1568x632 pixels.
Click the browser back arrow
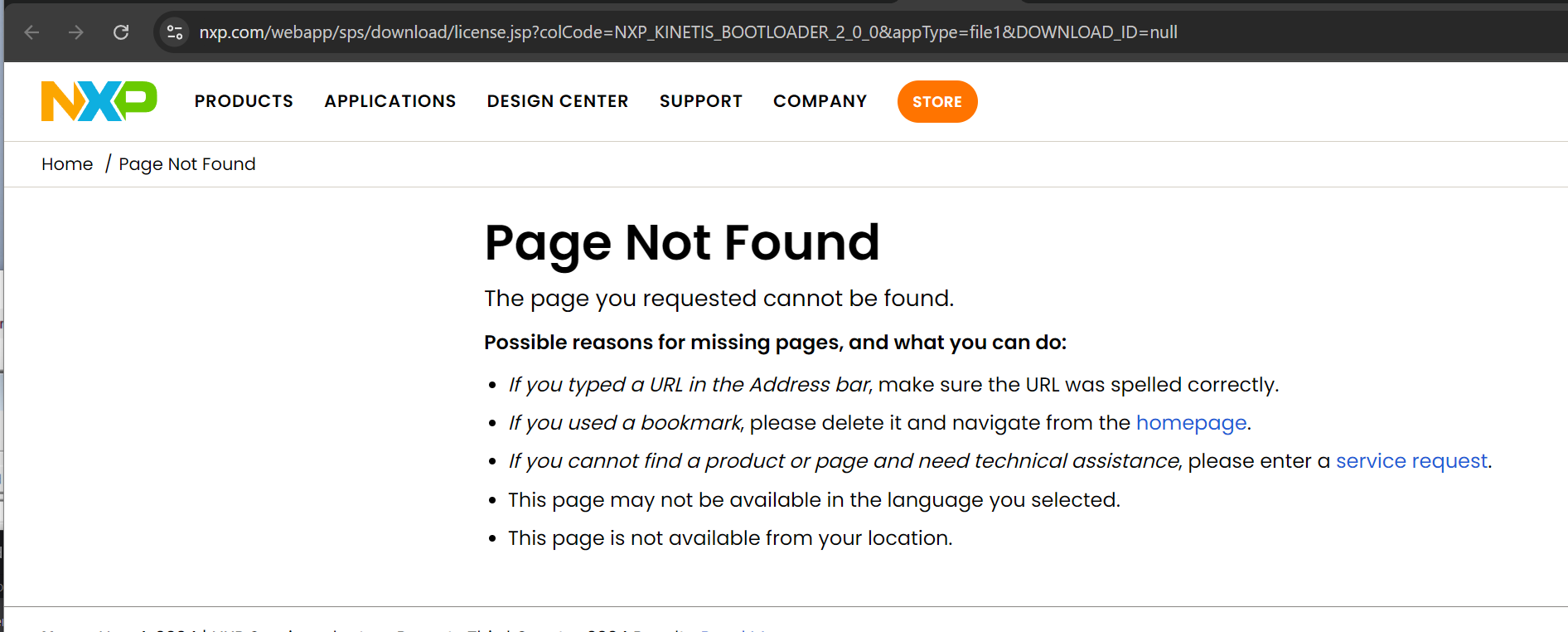click(x=32, y=32)
